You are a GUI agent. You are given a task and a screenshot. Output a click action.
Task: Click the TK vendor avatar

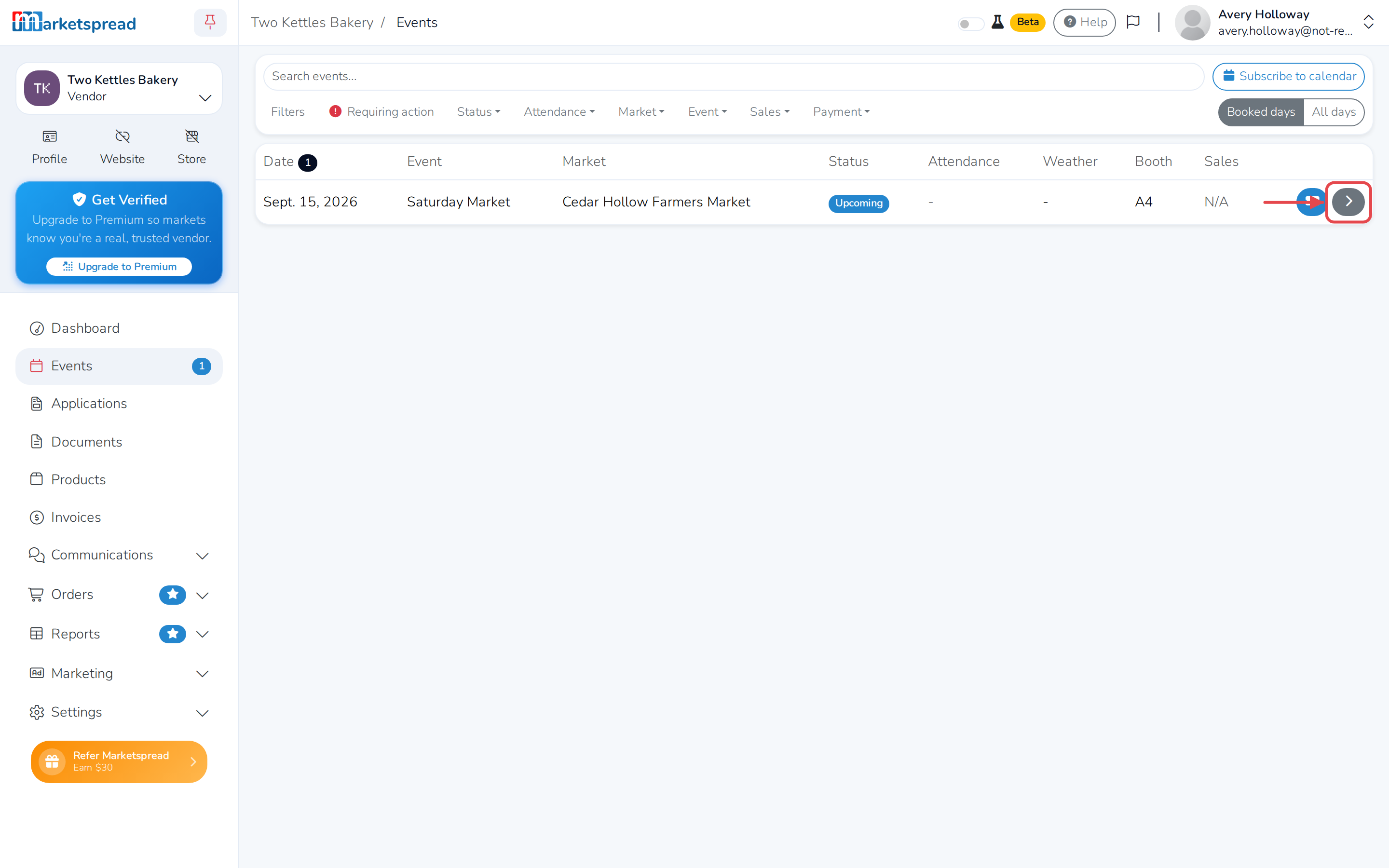pos(42,88)
